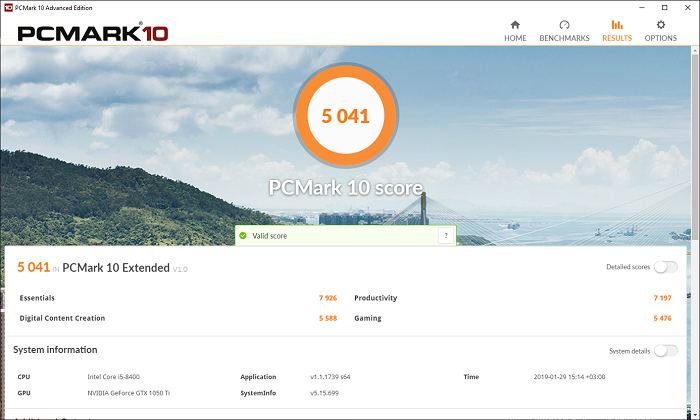The height and width of the screenshot is (420, 700).
Task: Click the scrollbar up arrow
Action: [694, 50]
